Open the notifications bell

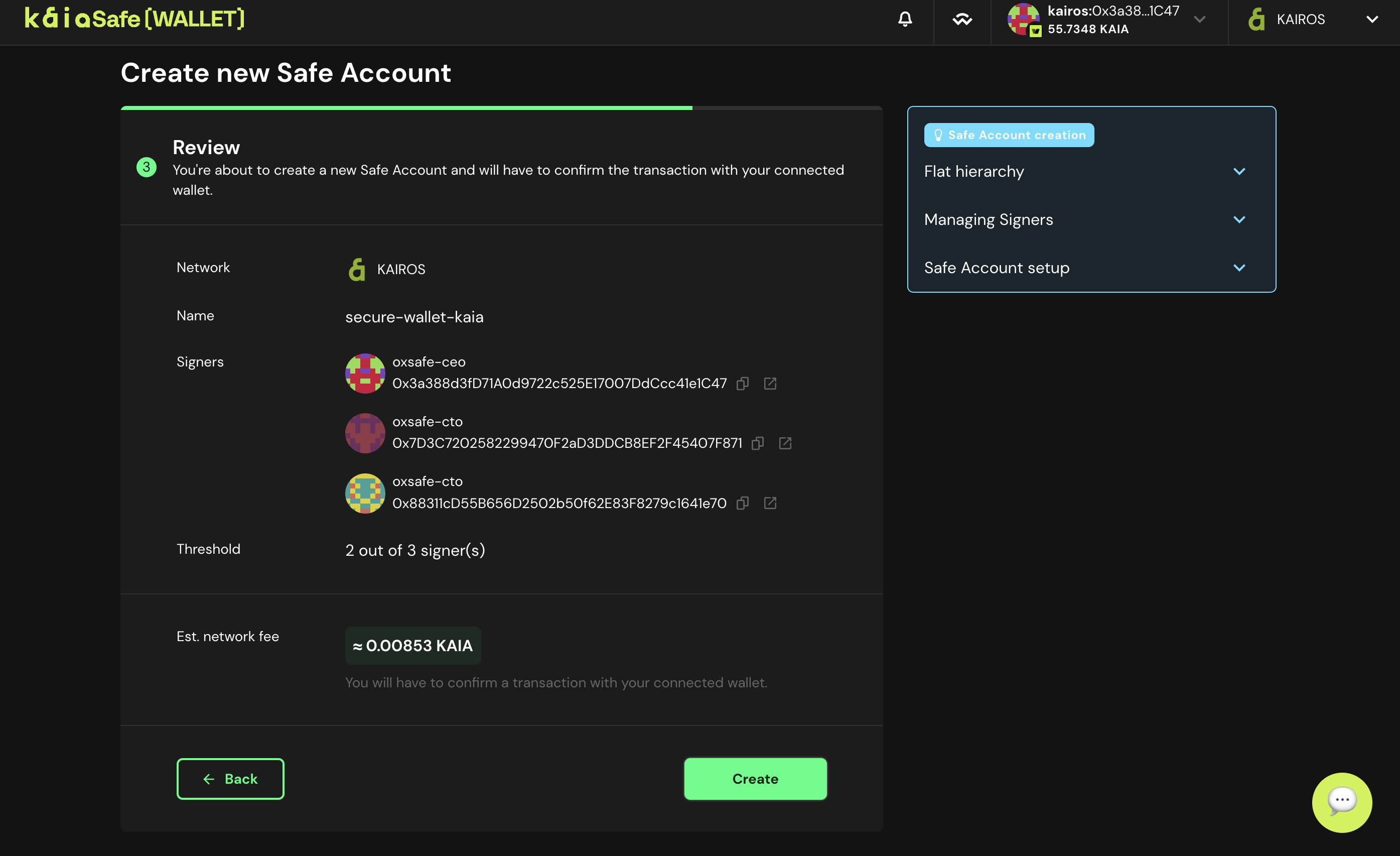click(x=905, y=19)
